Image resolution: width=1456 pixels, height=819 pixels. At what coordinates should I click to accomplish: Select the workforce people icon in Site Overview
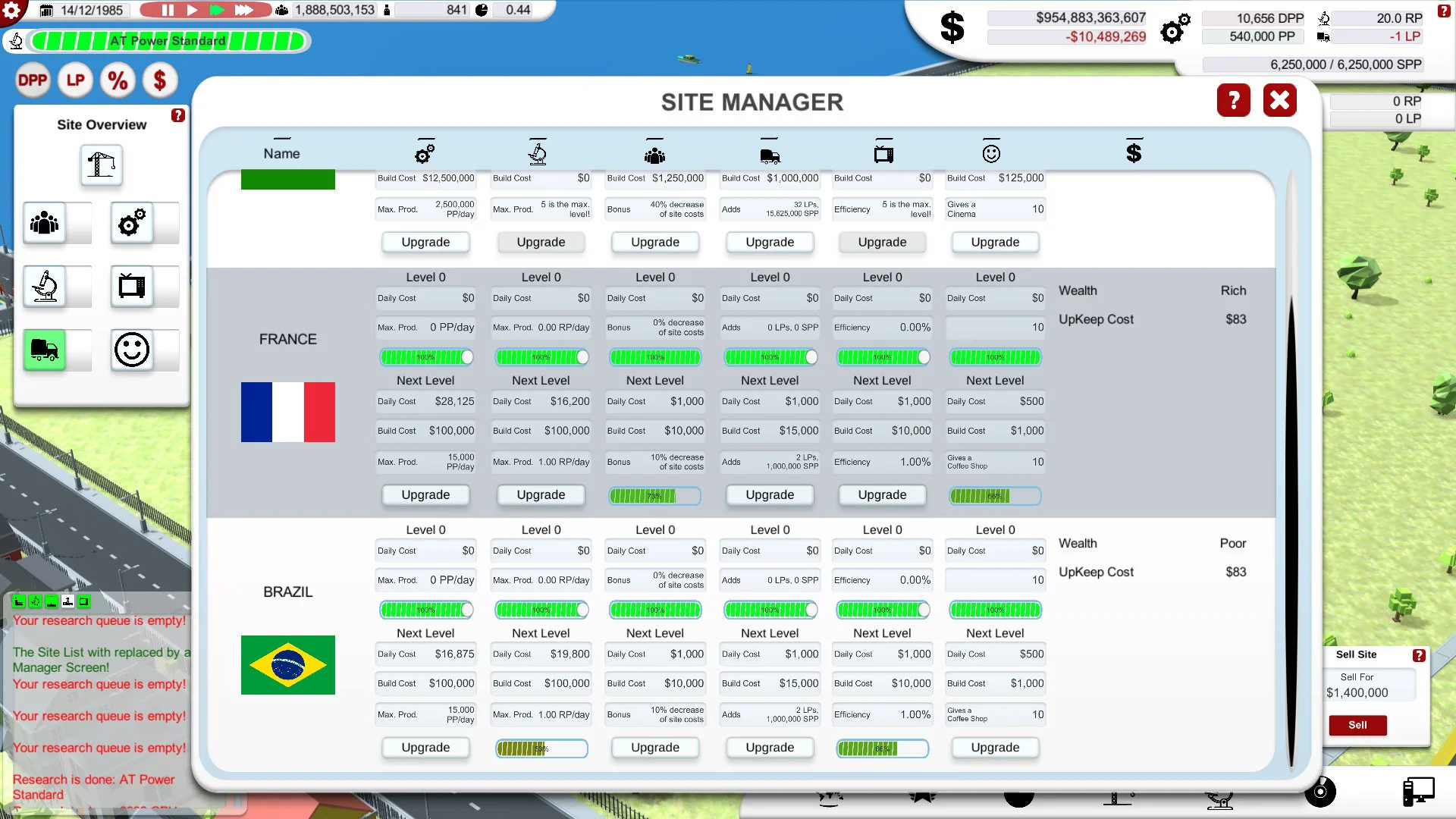(43, 223)
